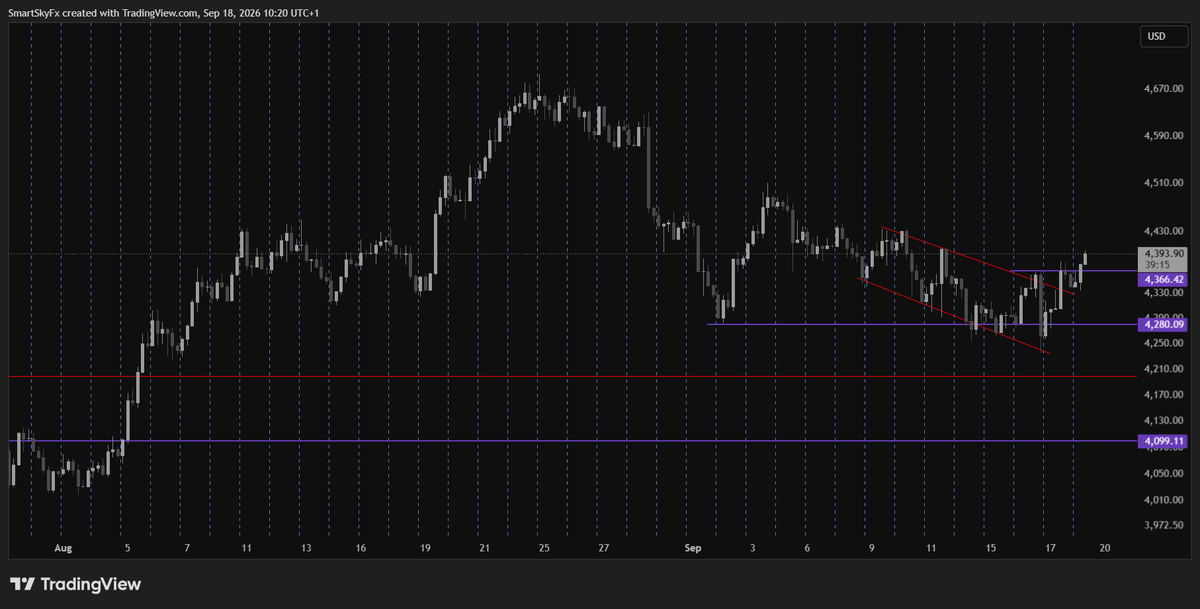Select the purple 4,099.11 price level label
The height and width of the screenshot is (609, 1200).
(x=1163, y=441)
